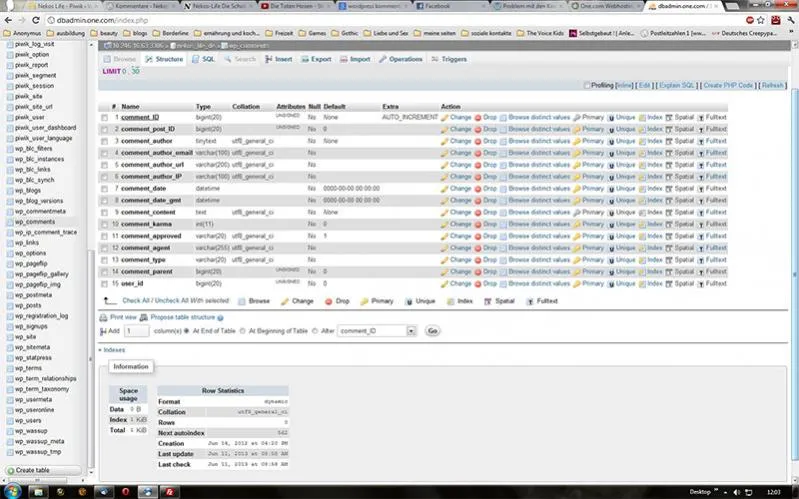799x499 pixels.
Task: Open the SQL tab
Action: coord(203,60)
